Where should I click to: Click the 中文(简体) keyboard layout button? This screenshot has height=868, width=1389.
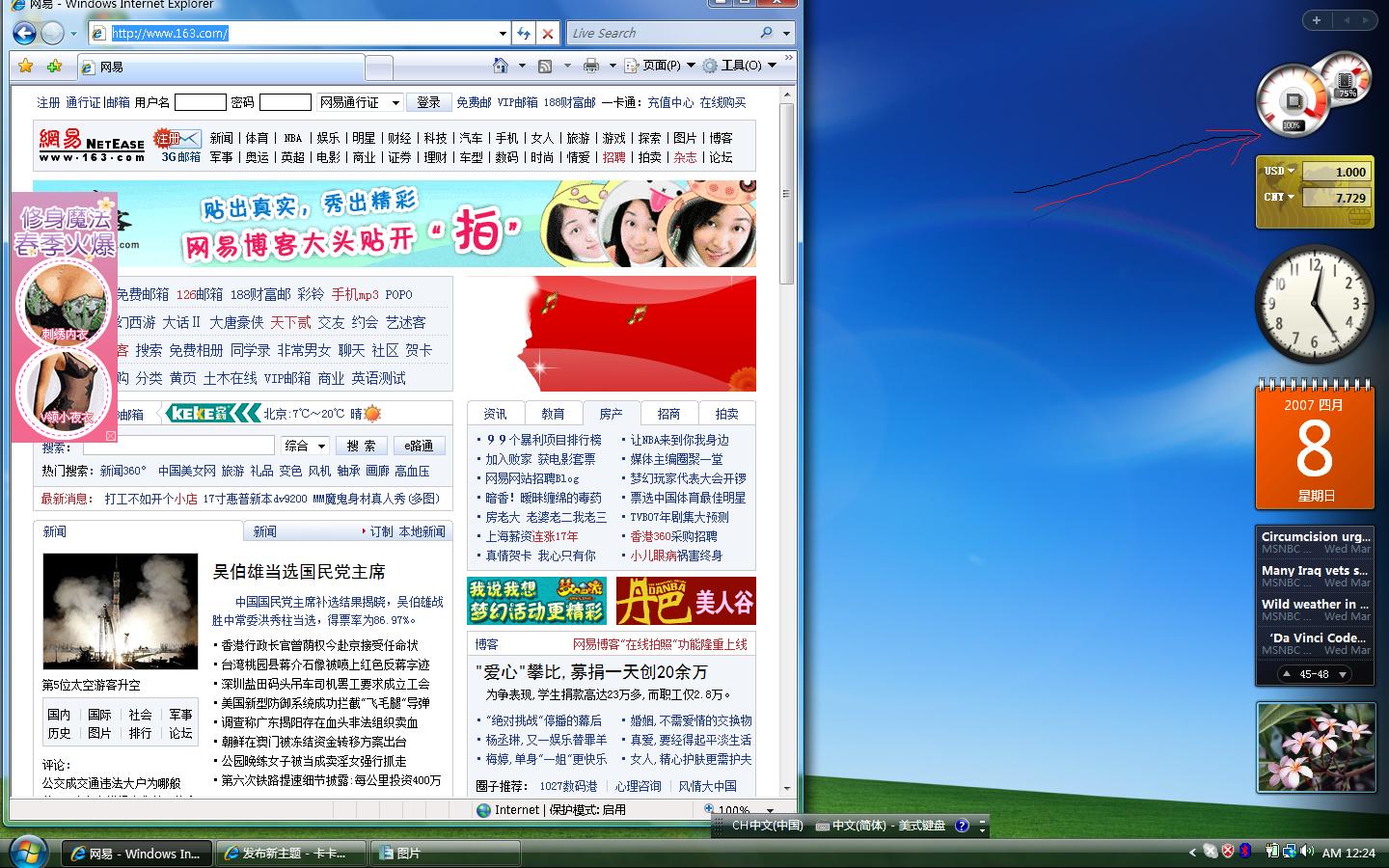[x=880, y=826]
